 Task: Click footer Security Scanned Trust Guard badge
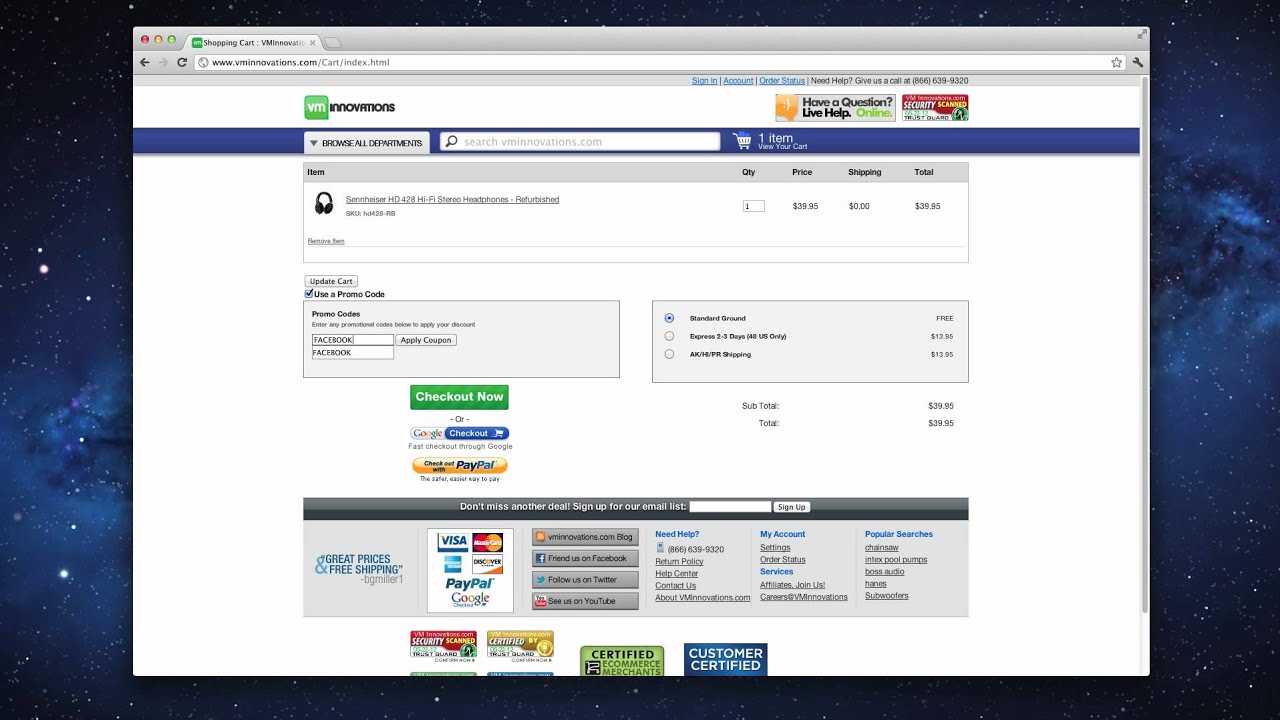pos(443,646)
